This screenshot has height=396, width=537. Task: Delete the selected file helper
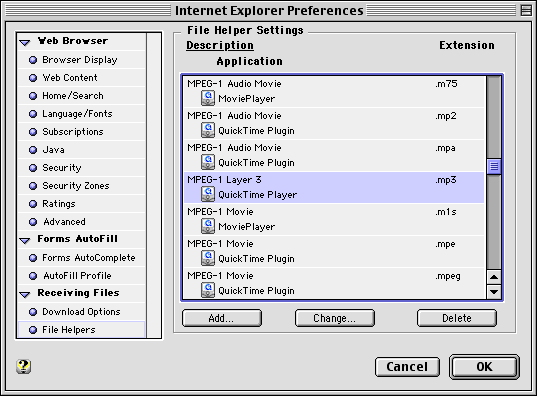coord(457,318)
